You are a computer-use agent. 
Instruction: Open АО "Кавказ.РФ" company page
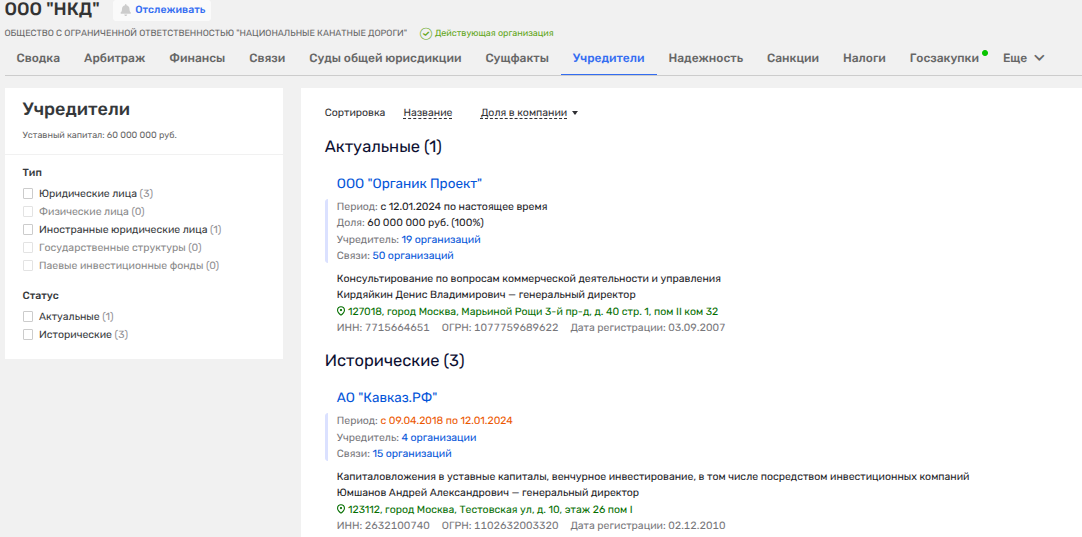387,397
